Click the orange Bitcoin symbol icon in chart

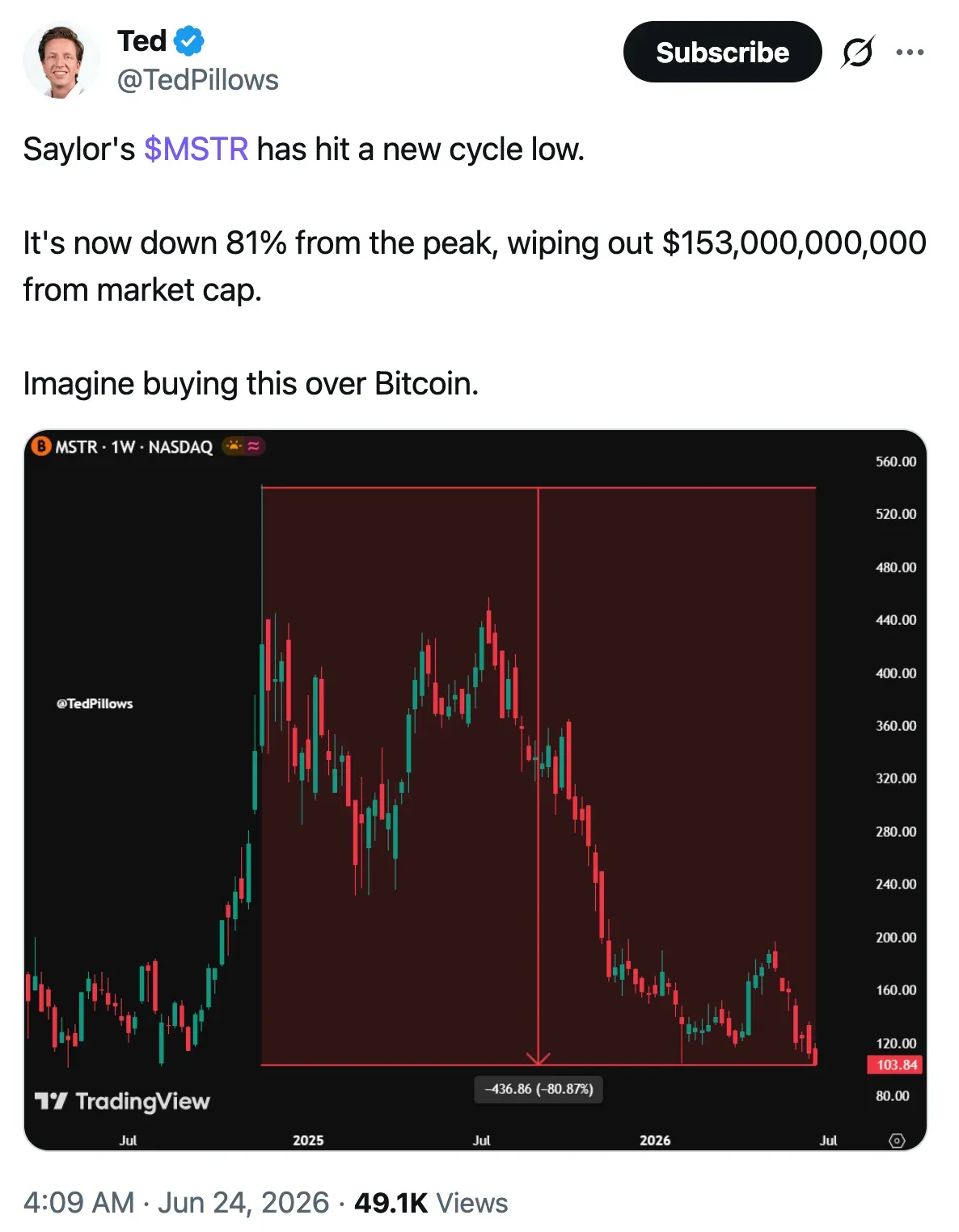click(x=41, y=446)
